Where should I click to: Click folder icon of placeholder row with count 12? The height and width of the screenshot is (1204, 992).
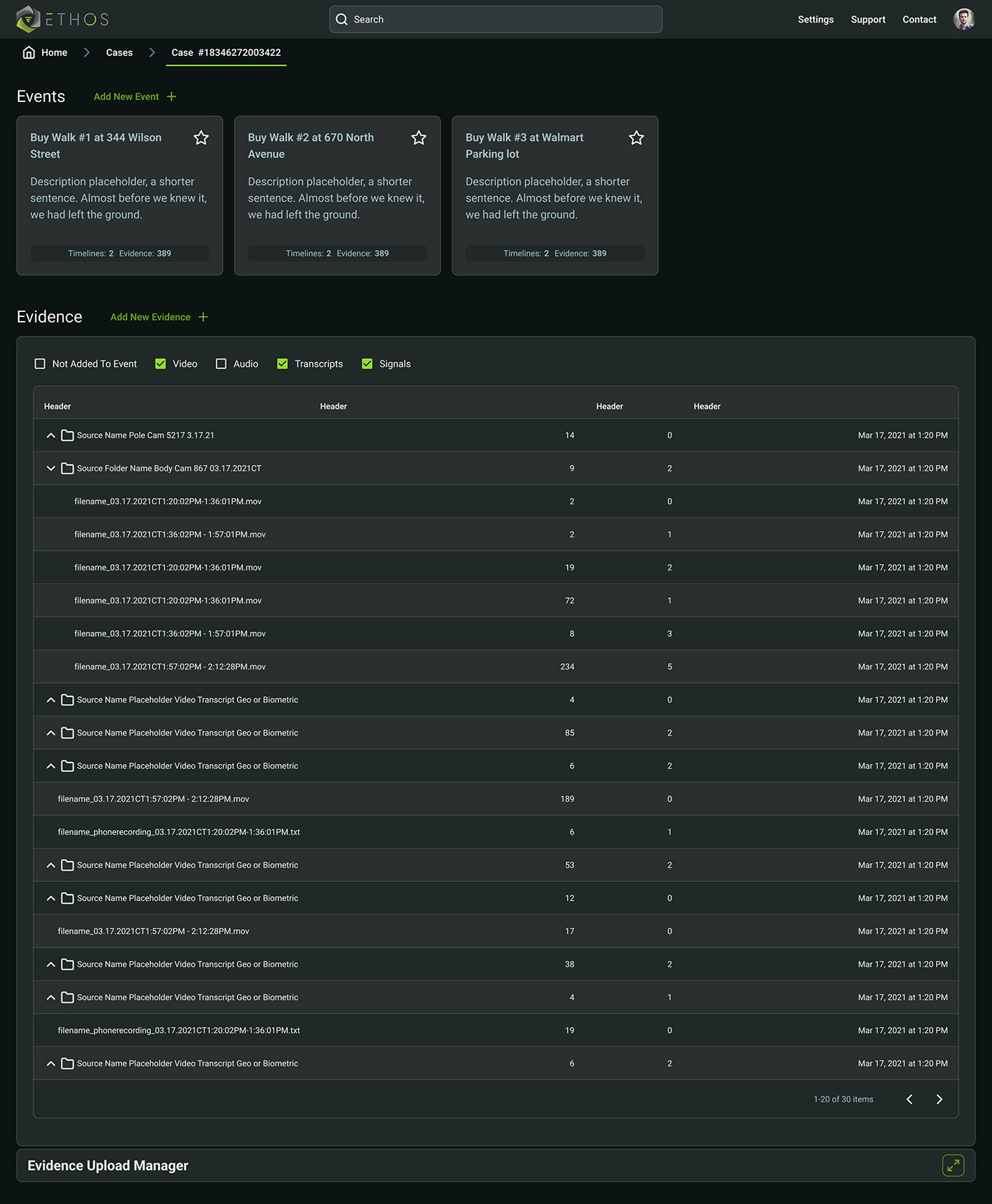[68, 898]
